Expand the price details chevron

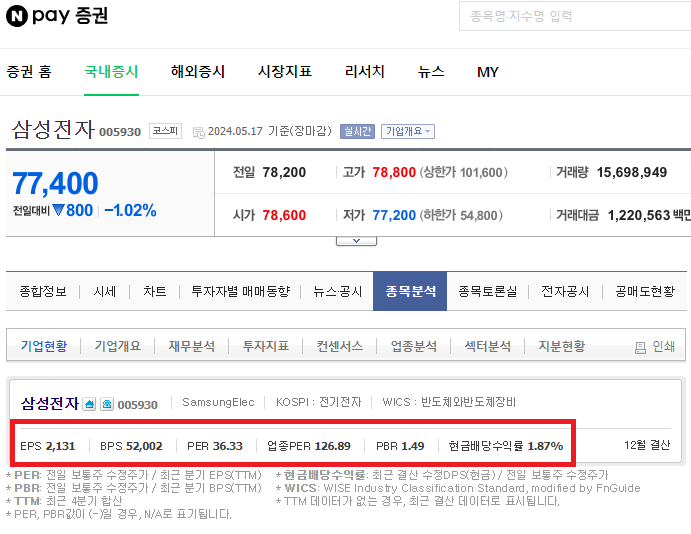(x=357, y=241)
